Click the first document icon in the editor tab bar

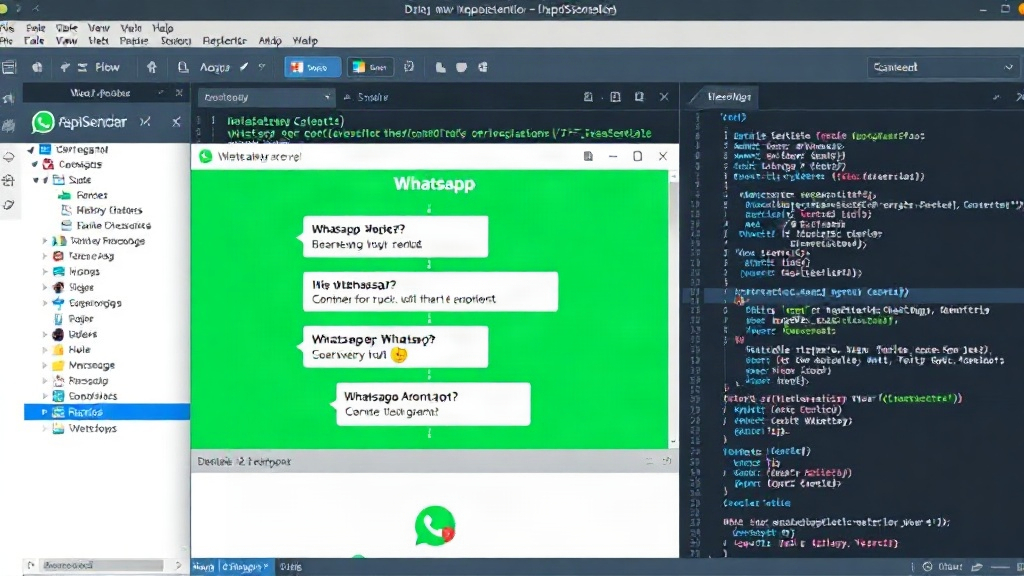click(588, 97)
